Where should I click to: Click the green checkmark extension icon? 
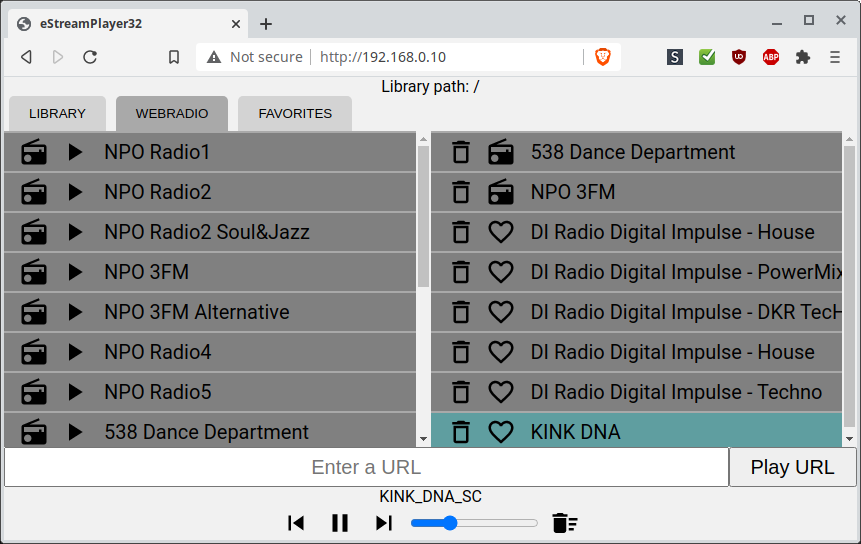point(707,57)
